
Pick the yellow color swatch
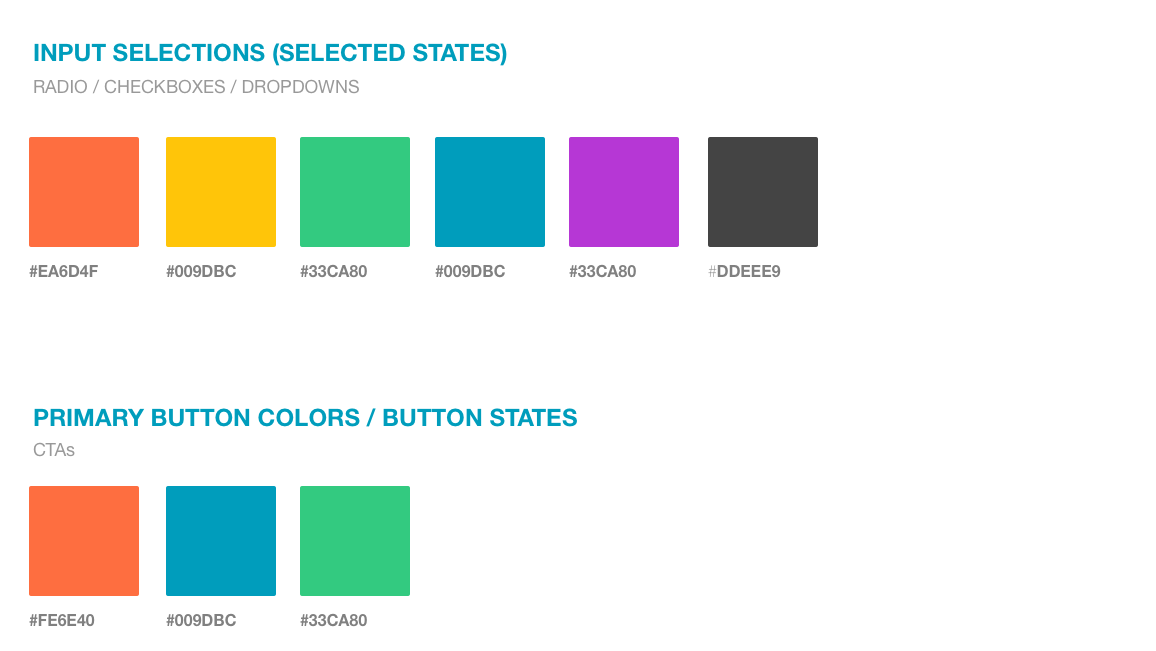click(x=221, y=192)
